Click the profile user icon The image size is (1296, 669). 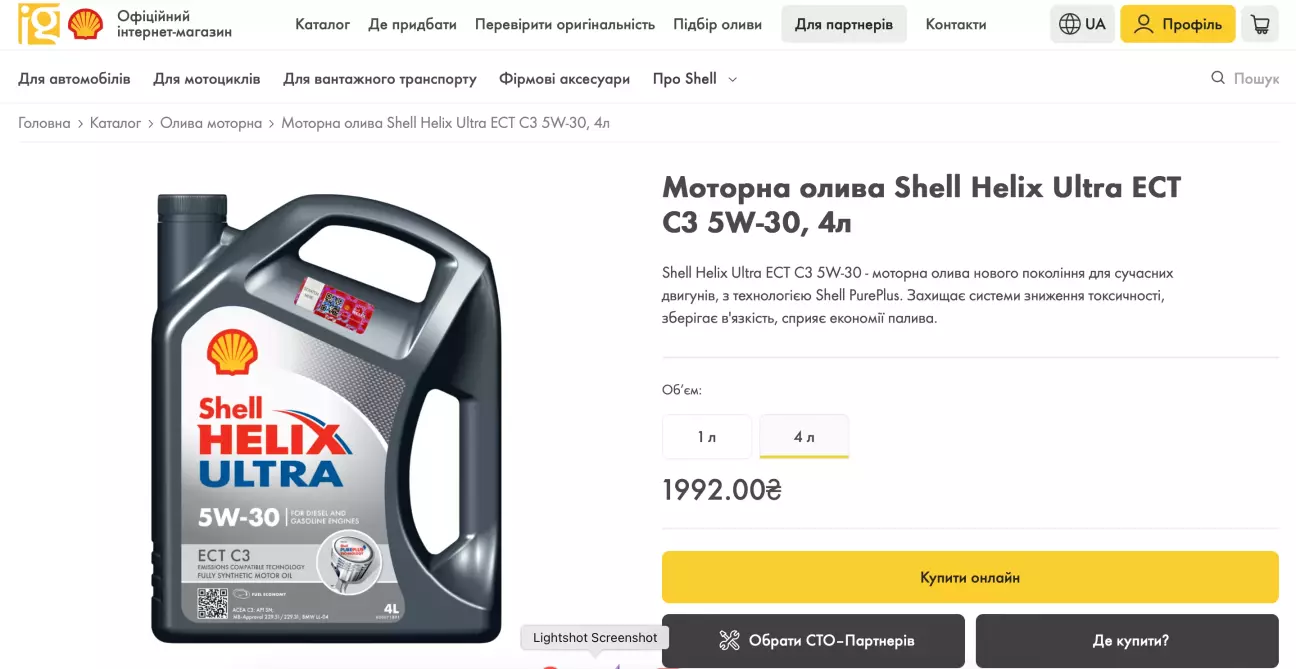tap(1144, 24)
